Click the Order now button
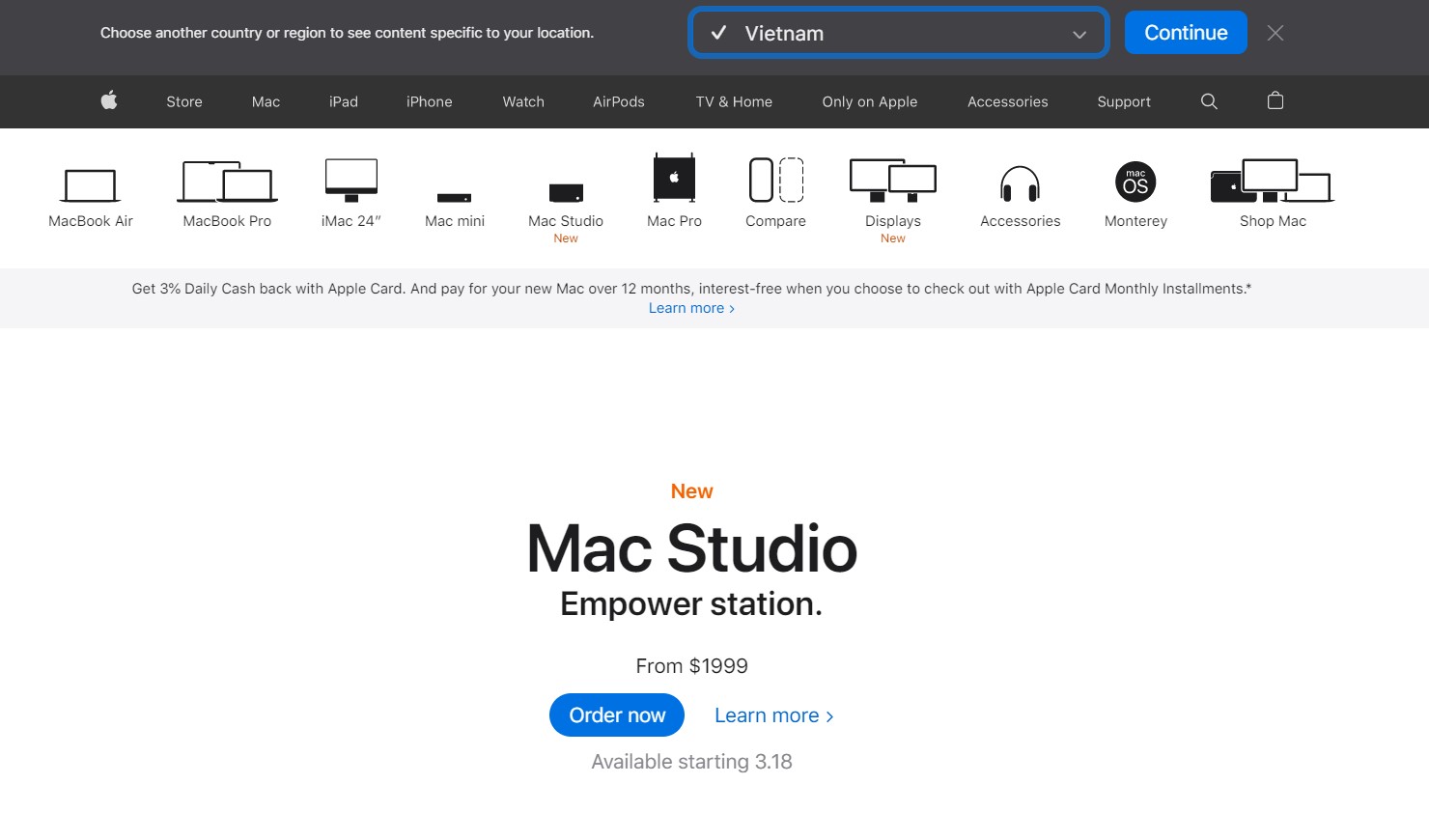The image size is (1429, 840). [x=617, y=715]
